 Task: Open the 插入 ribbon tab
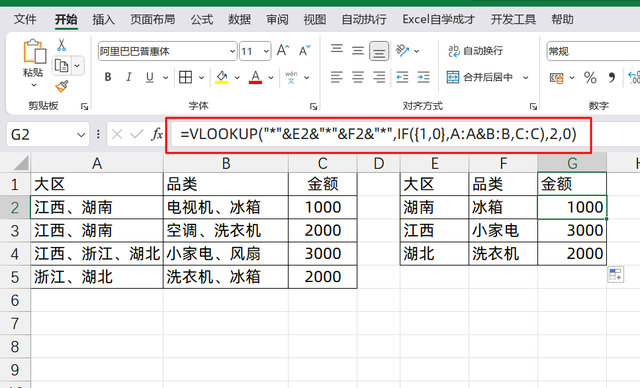click(103, 19)
